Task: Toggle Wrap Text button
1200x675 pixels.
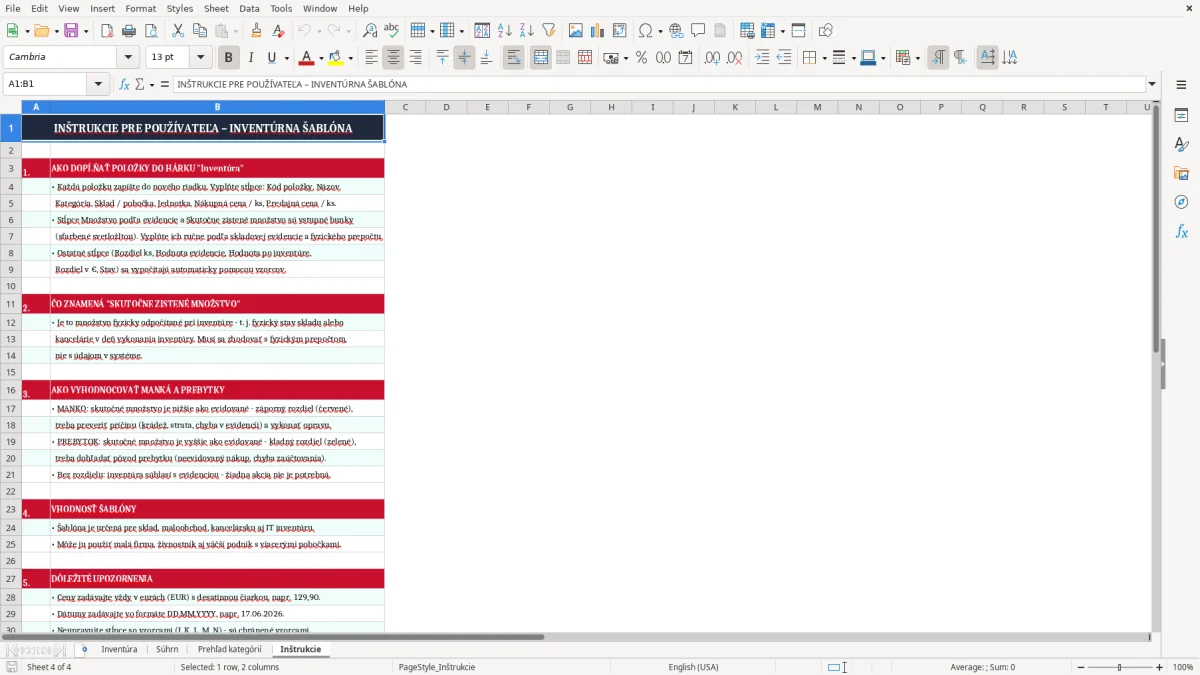Action: click(514, 58)
